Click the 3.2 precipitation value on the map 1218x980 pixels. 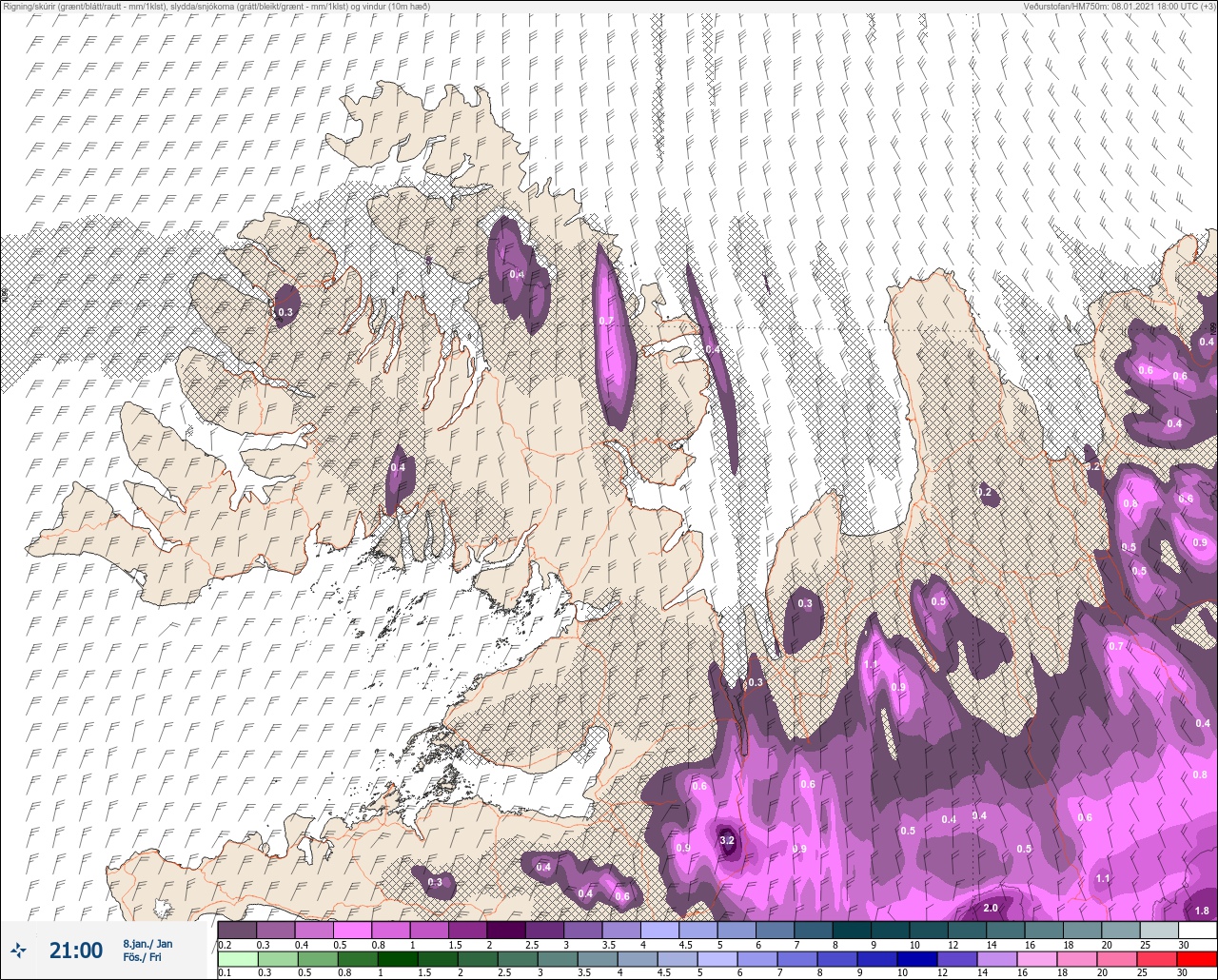[727, 840]
